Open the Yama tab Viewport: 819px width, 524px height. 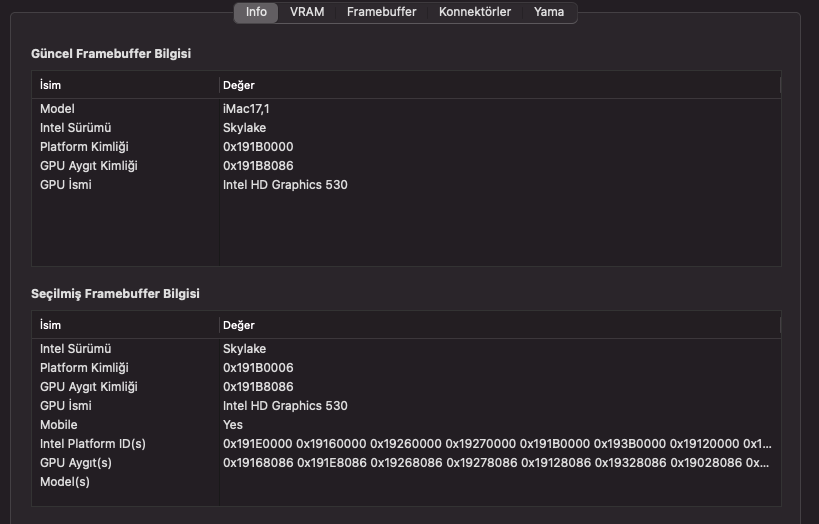click(549, 12)
